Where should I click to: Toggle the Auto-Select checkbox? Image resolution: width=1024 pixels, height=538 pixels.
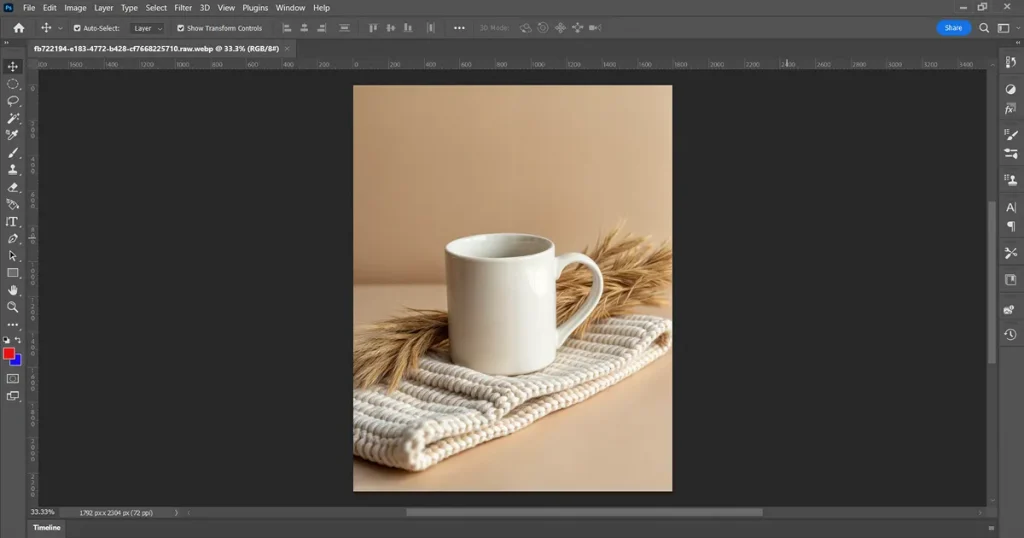(x=77, y=28)
